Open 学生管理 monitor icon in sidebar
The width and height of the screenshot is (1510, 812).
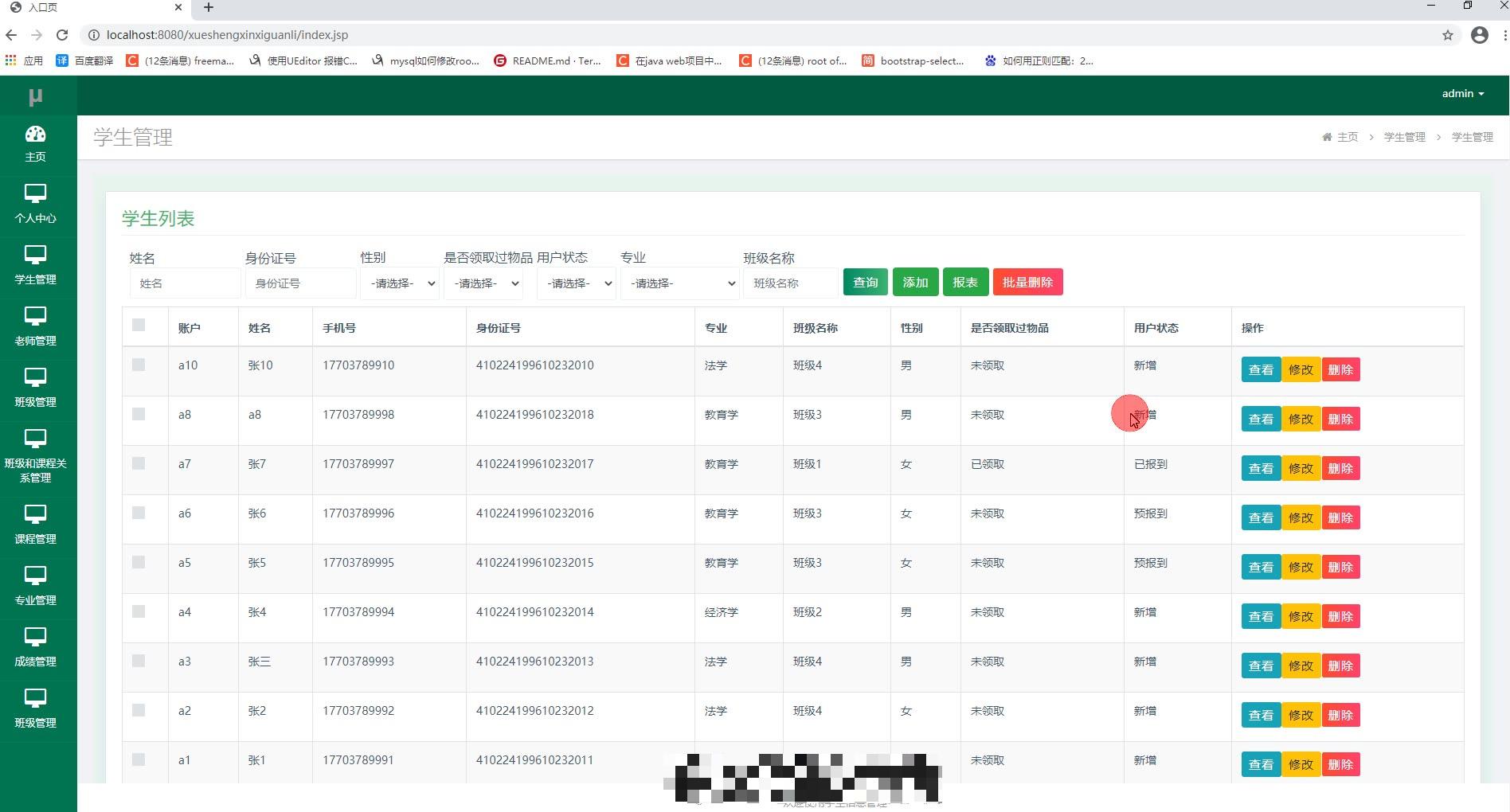[35, 255]
